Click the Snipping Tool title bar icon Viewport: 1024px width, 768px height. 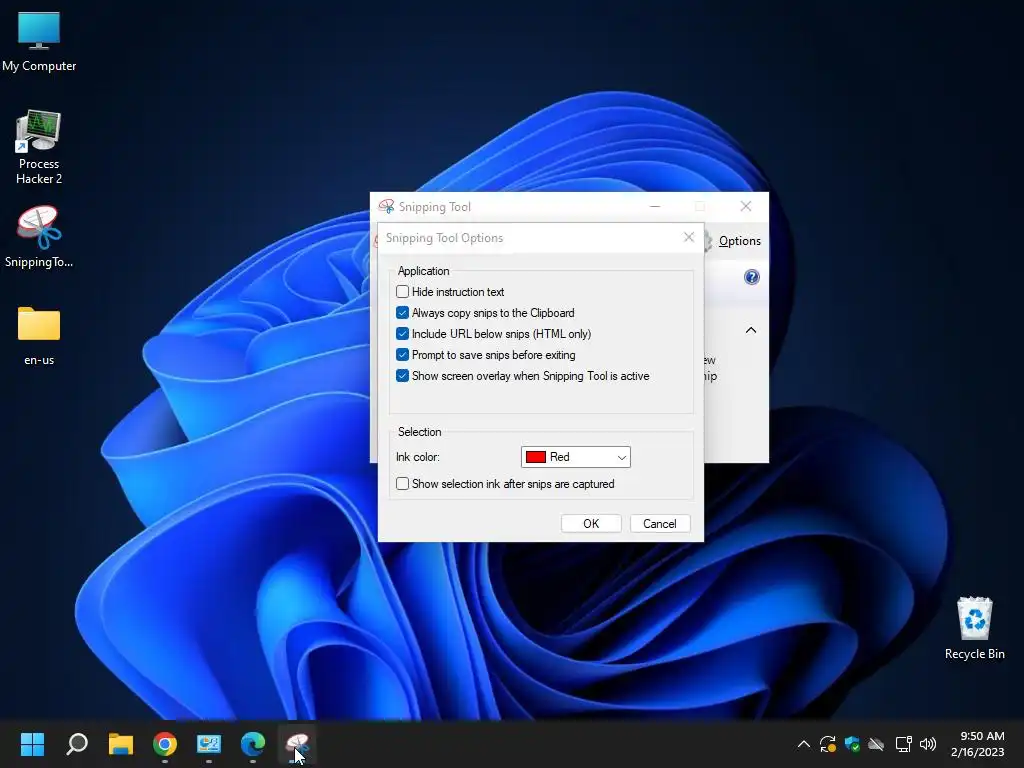point(387,206)
